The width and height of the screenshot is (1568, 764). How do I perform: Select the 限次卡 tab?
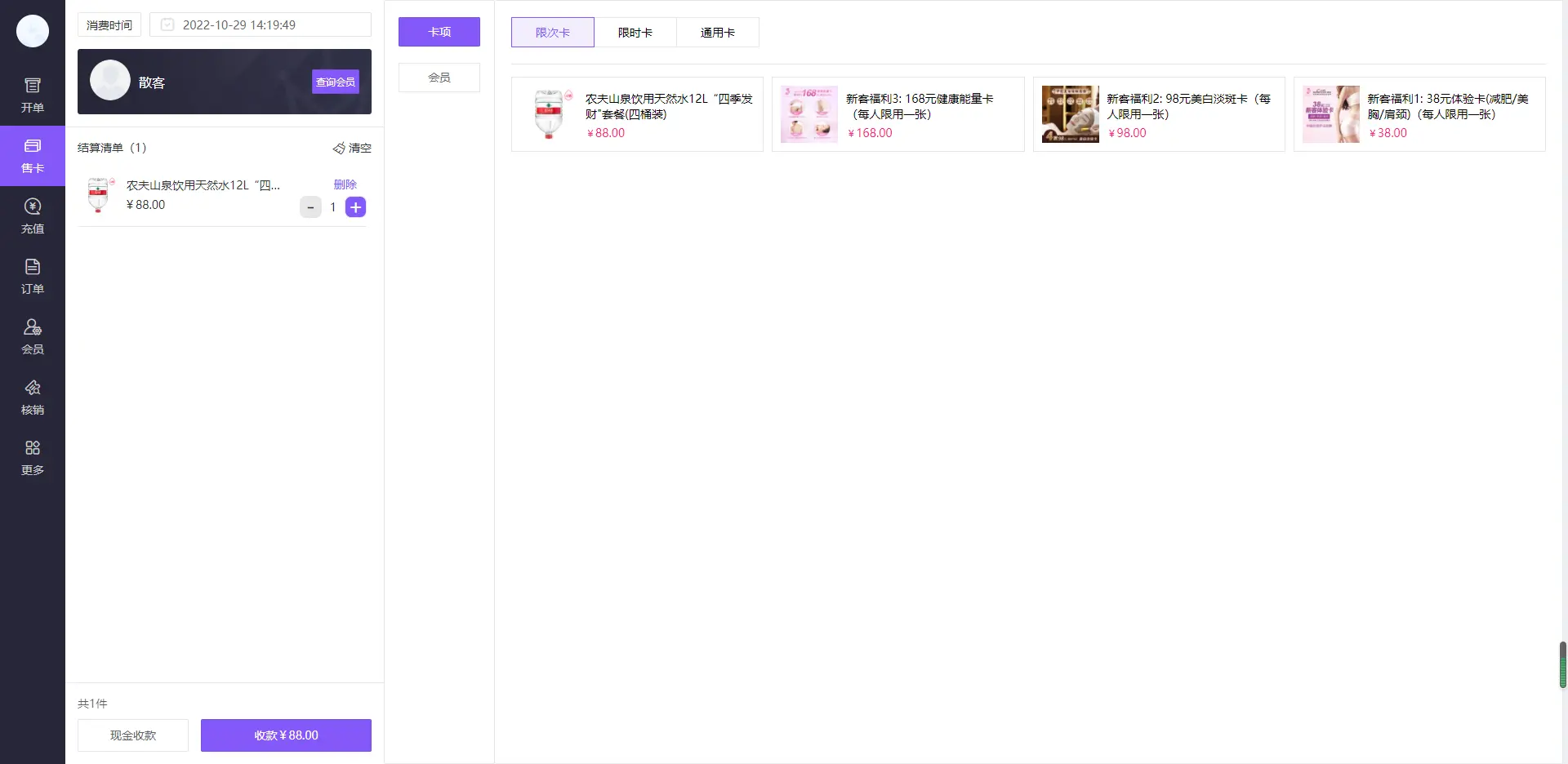pos(552,33)
